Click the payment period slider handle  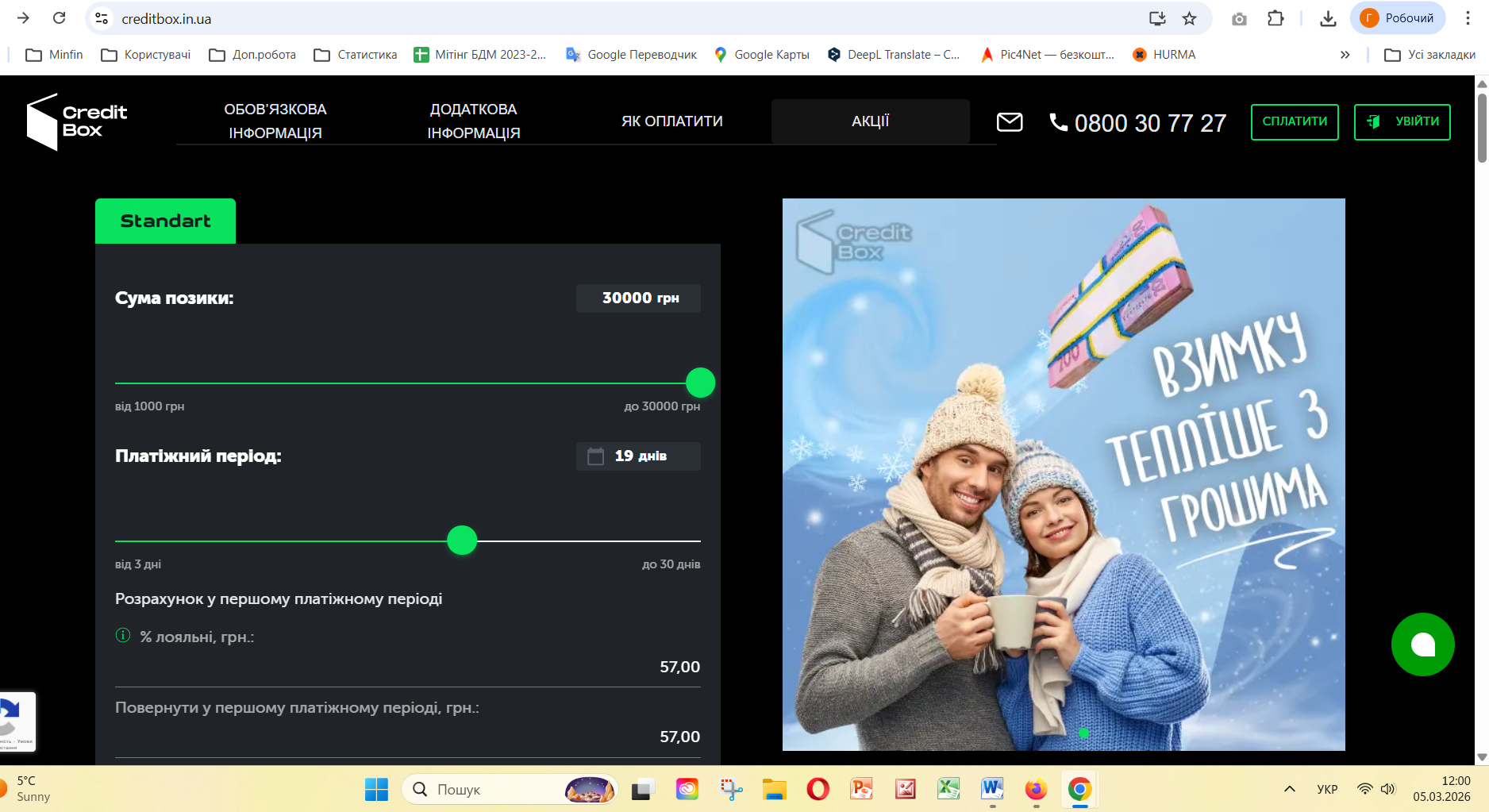click(462, 541)
